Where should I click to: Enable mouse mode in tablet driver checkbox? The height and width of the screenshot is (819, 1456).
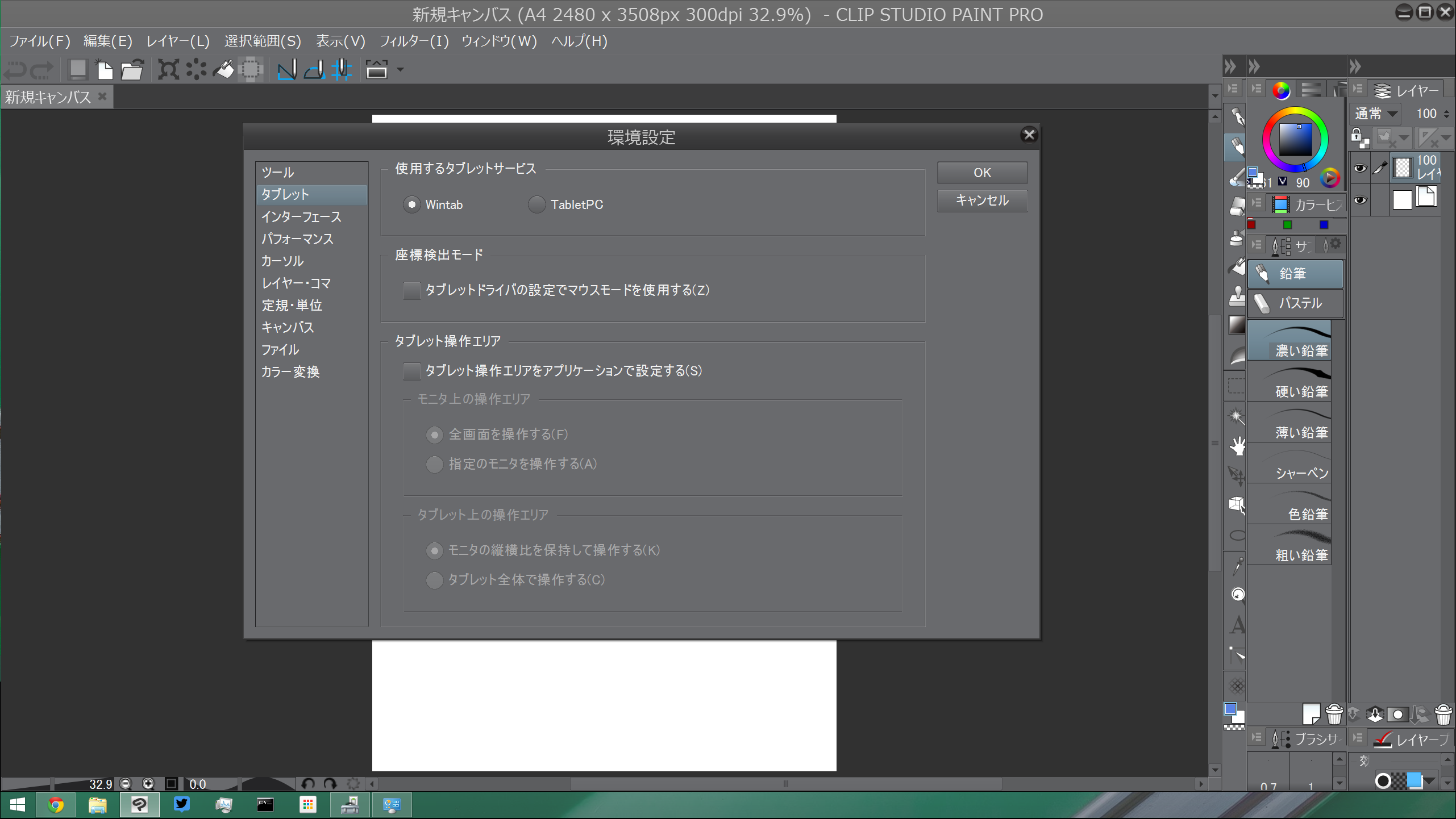[411, 290]
